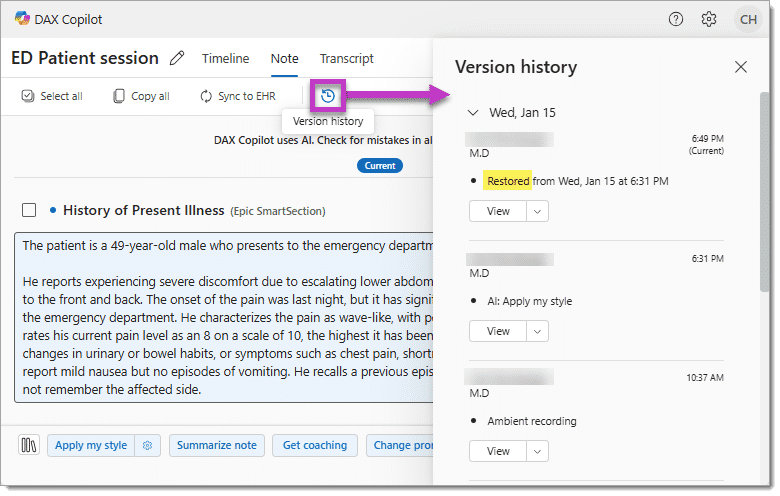Edit session name with pencil icon
Screen dimensions: 780x496
coord(177,58)
